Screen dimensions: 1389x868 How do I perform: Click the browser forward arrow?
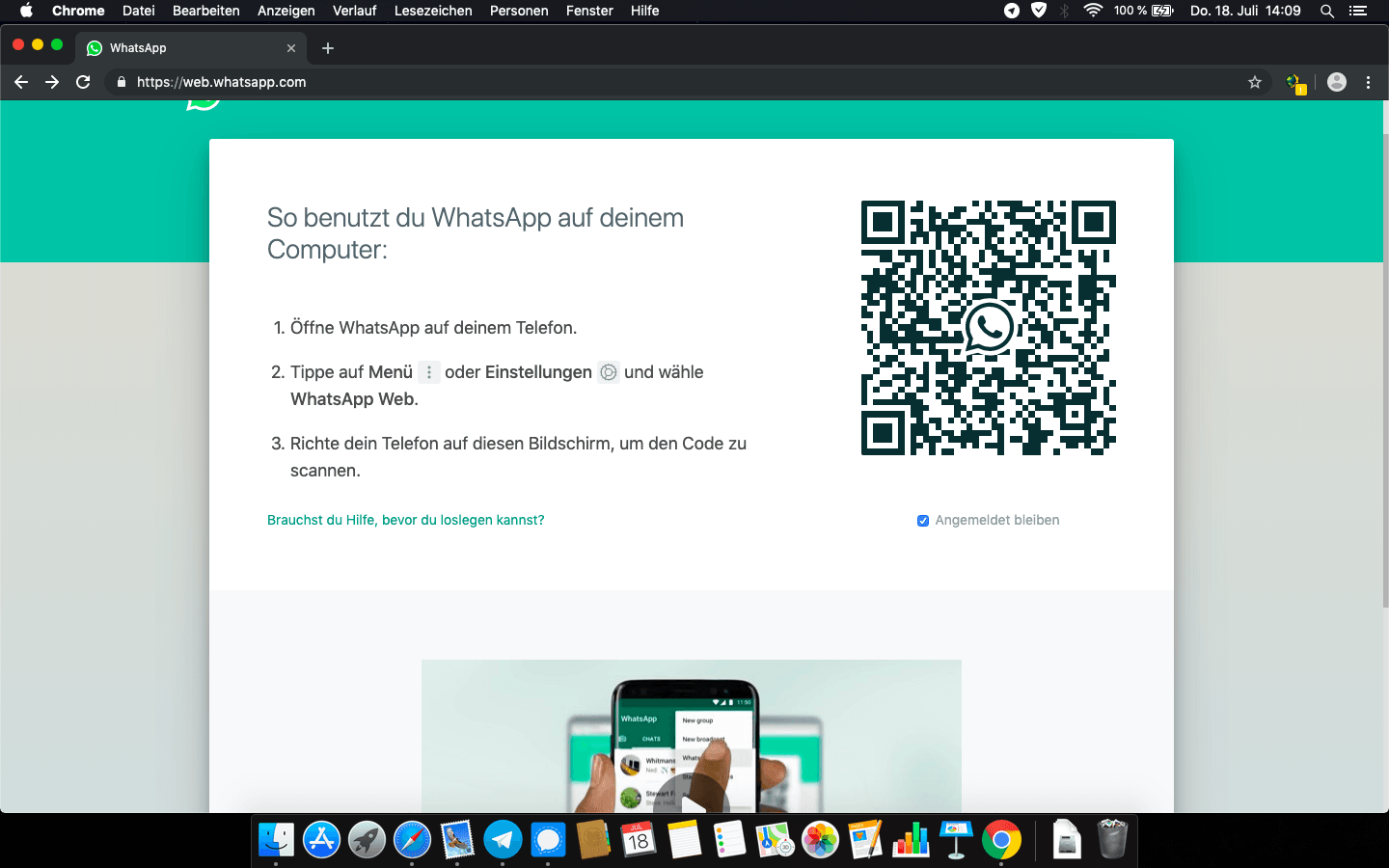coord(52,82)
